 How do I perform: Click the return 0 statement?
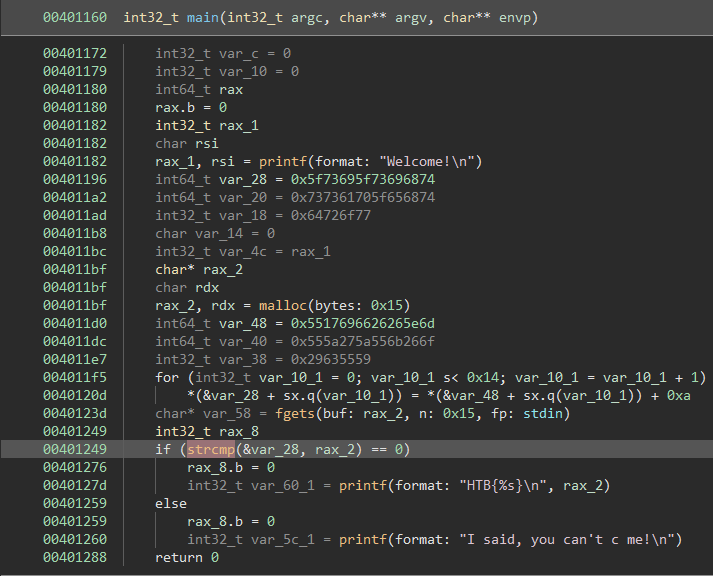tap(187, 557)
